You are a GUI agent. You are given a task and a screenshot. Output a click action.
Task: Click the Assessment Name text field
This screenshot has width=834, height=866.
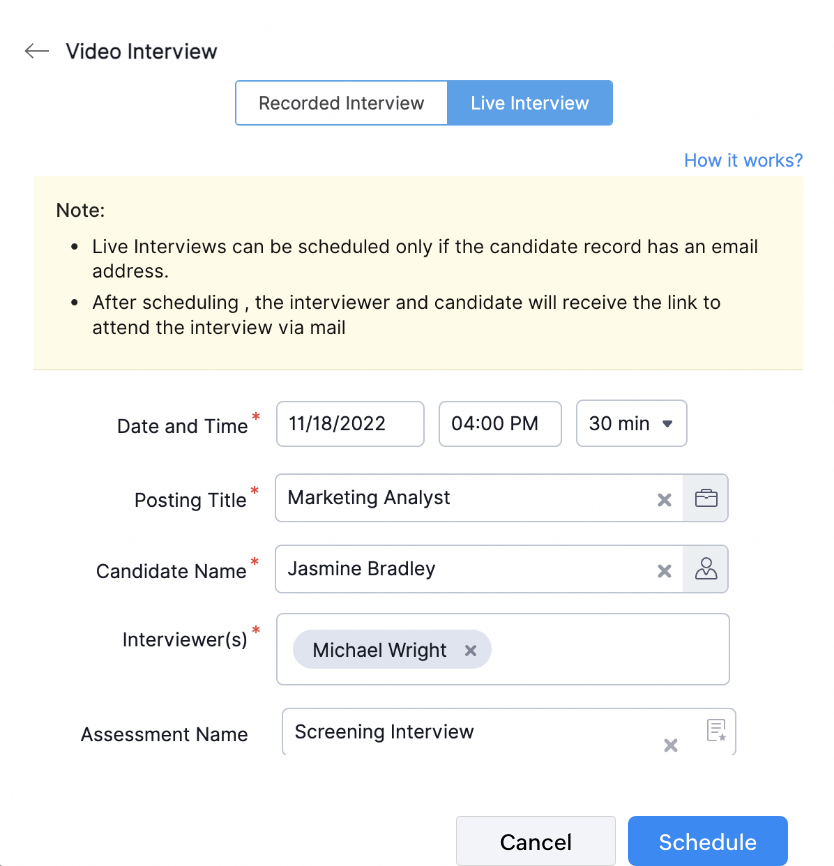point(470,732)
